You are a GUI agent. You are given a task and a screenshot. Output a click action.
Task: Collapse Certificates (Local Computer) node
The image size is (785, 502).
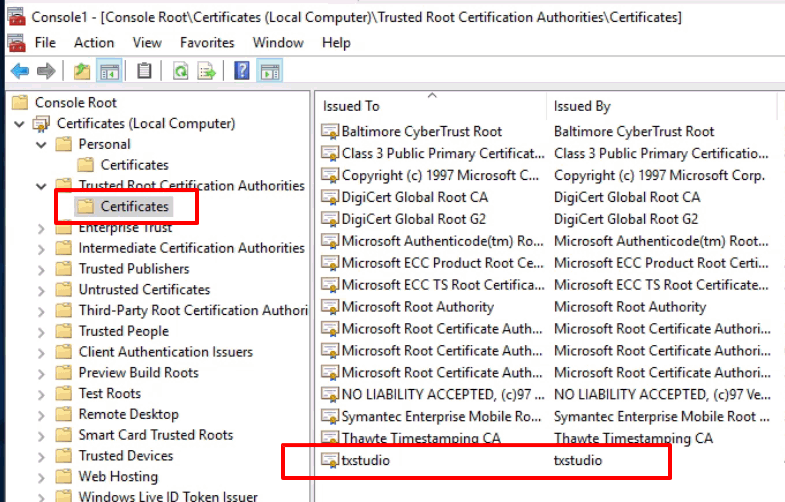[x=20, y=124]
